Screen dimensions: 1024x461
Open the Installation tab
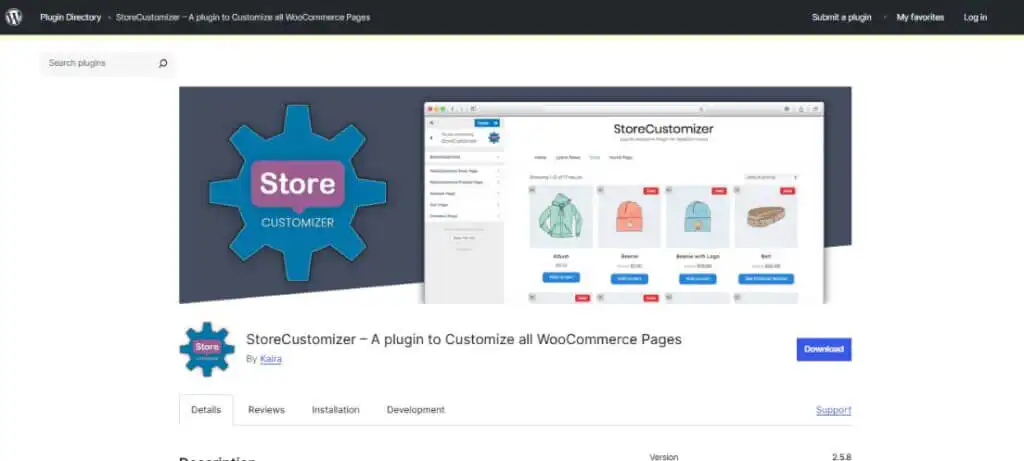coord(336,410)
